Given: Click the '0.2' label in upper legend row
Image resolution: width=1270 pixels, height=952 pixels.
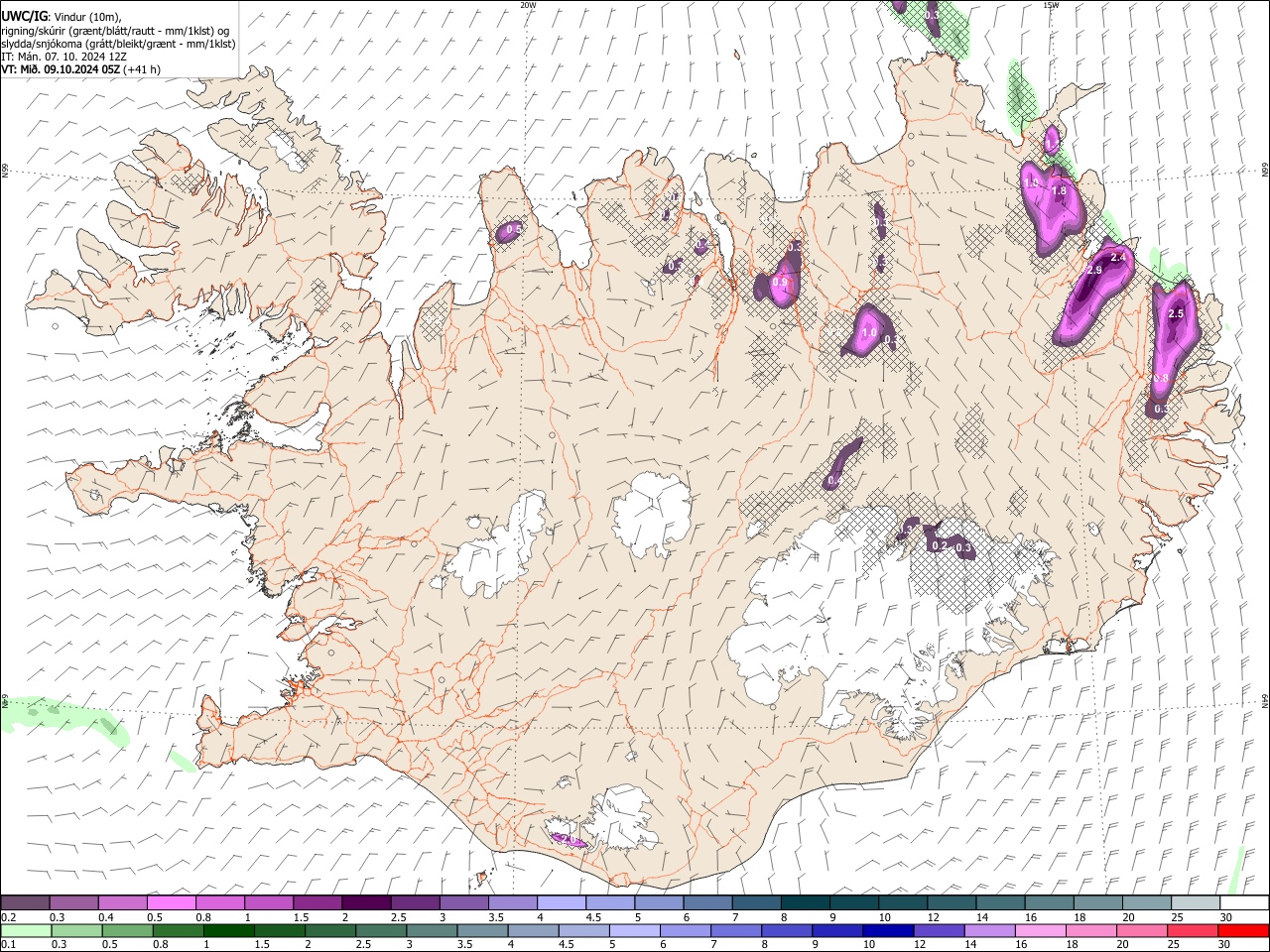Looking at the screenshot, I should point(9,917).
